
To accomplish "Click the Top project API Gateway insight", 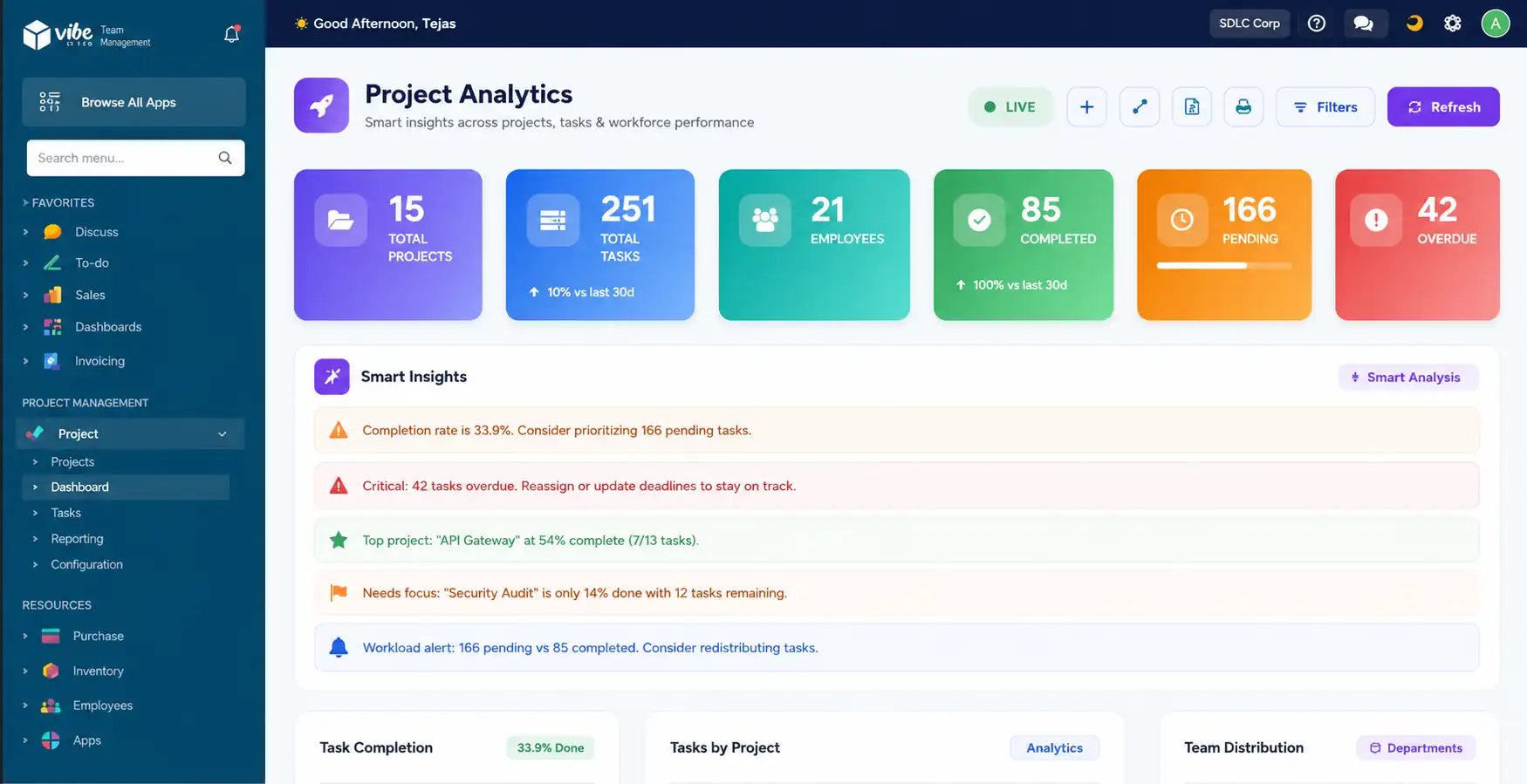I will pos(896,540).
